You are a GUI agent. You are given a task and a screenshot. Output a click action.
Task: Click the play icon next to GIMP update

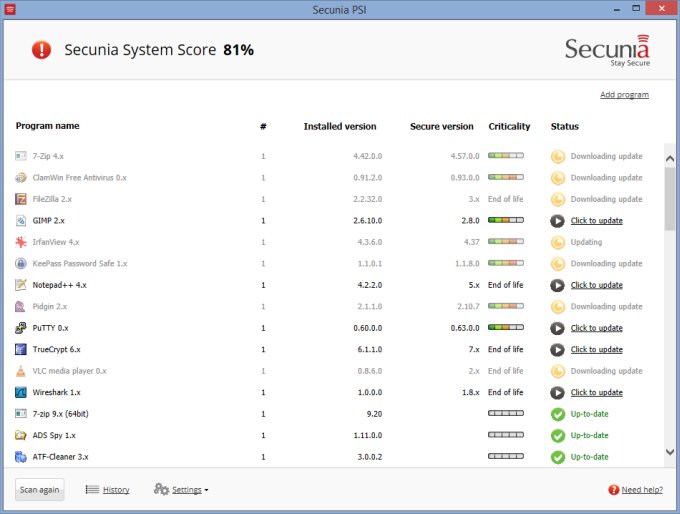558,220
